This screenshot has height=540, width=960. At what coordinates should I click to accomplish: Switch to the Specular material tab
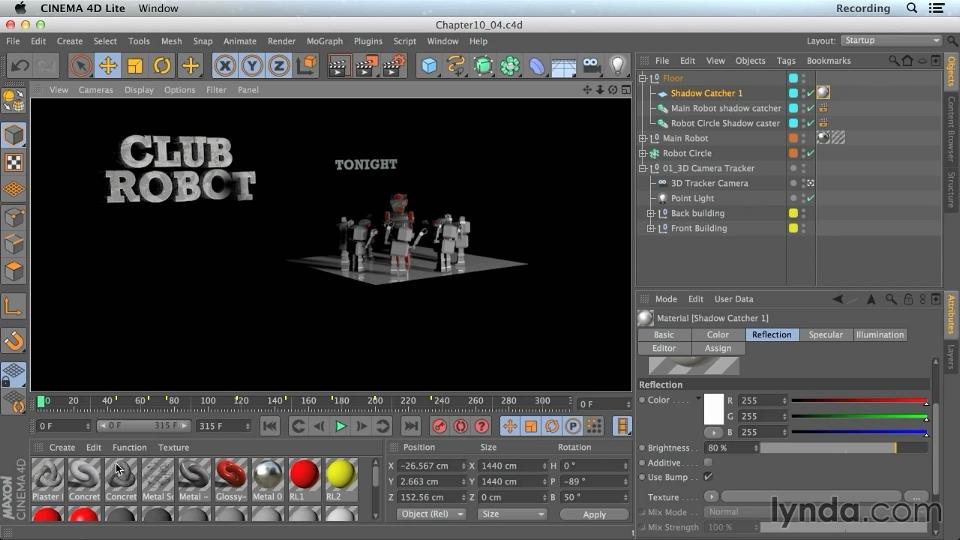click(825, 335)
